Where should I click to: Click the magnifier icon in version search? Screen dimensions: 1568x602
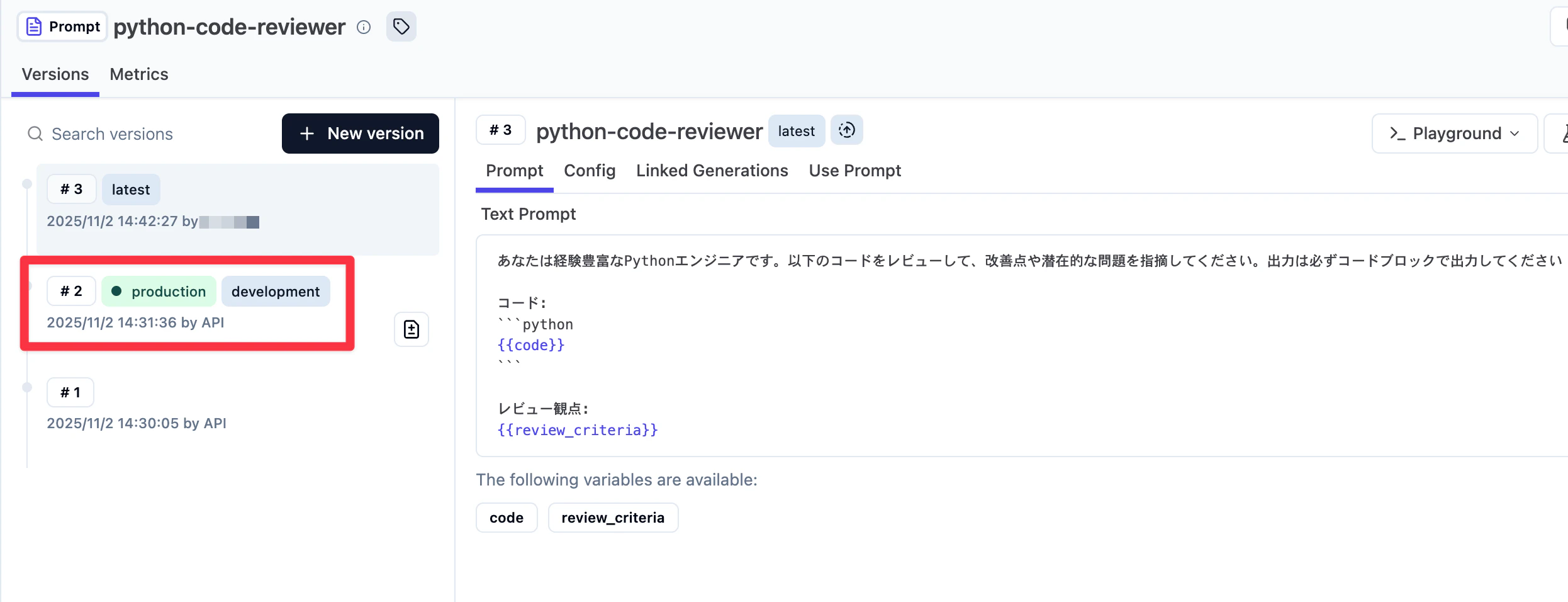pos(35,133)
